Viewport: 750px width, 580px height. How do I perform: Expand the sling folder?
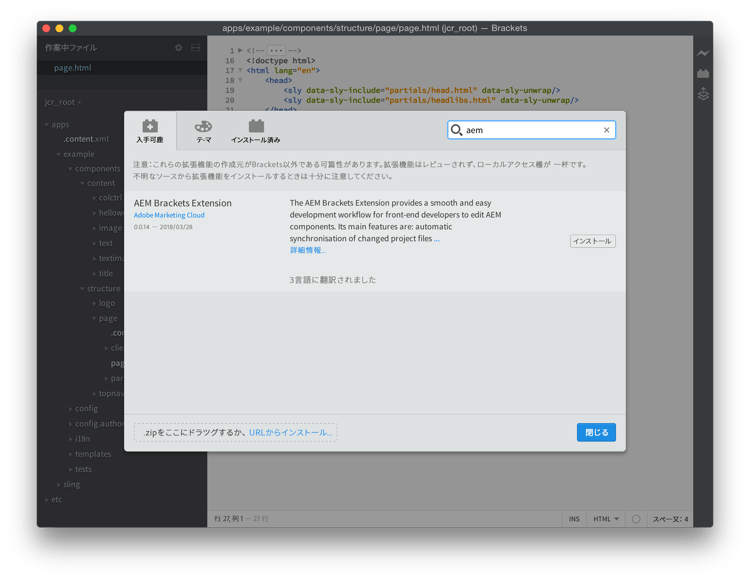point(58,484)
